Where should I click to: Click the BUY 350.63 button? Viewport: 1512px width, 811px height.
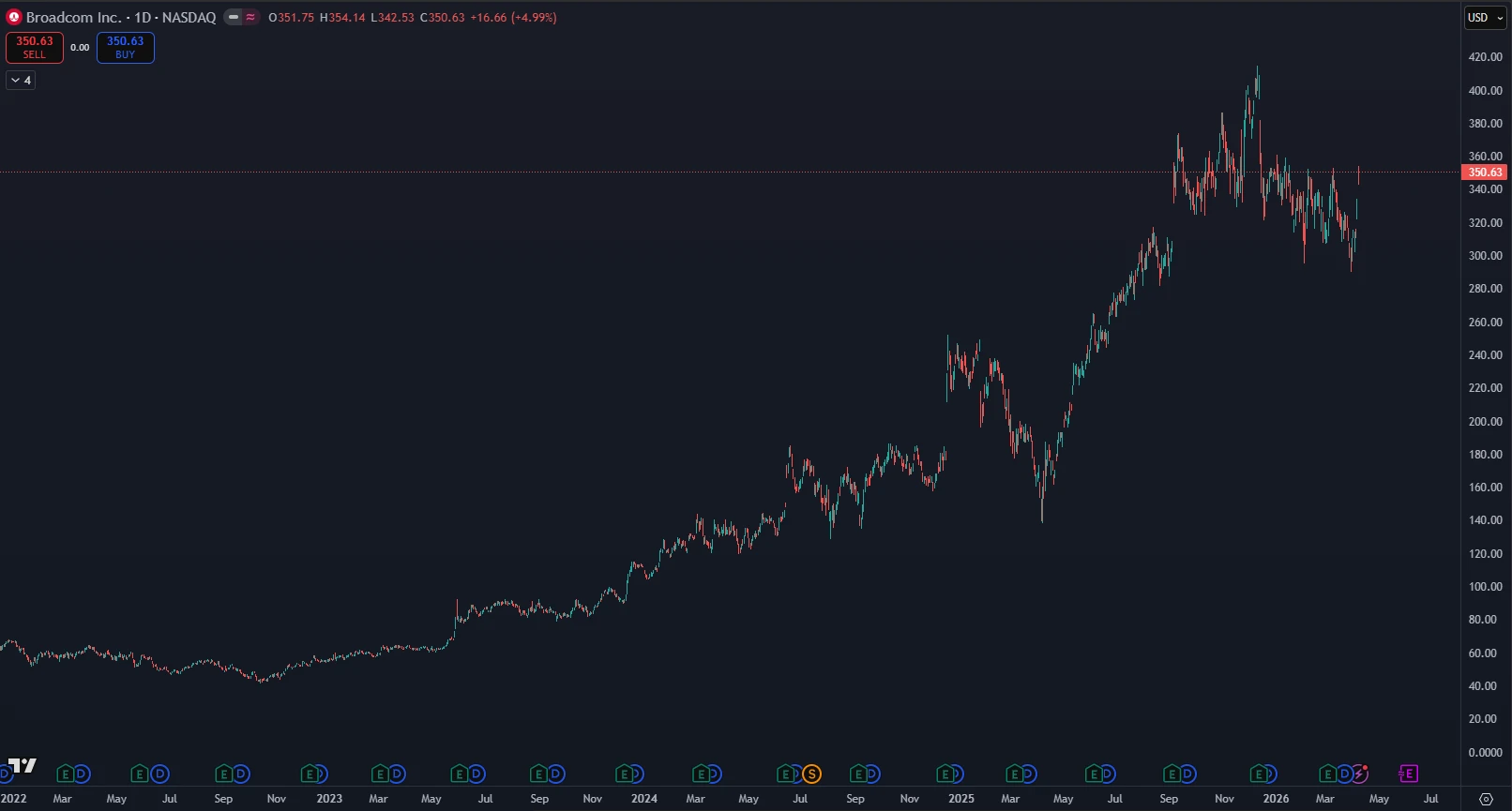coord(126,48)
